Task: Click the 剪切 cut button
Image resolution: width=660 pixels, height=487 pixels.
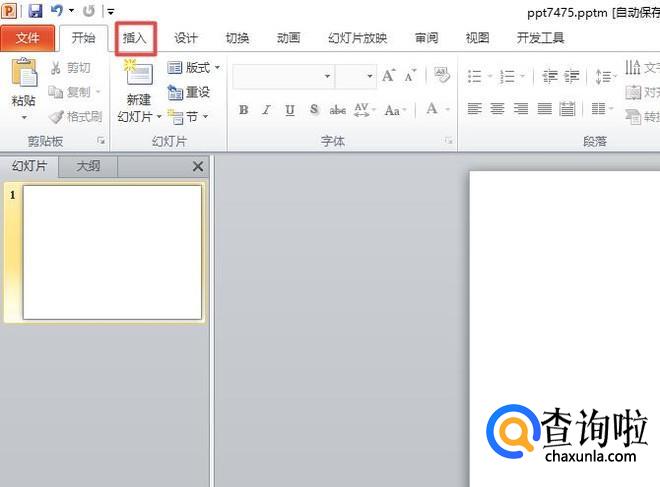Action: [x=71, y=67]
